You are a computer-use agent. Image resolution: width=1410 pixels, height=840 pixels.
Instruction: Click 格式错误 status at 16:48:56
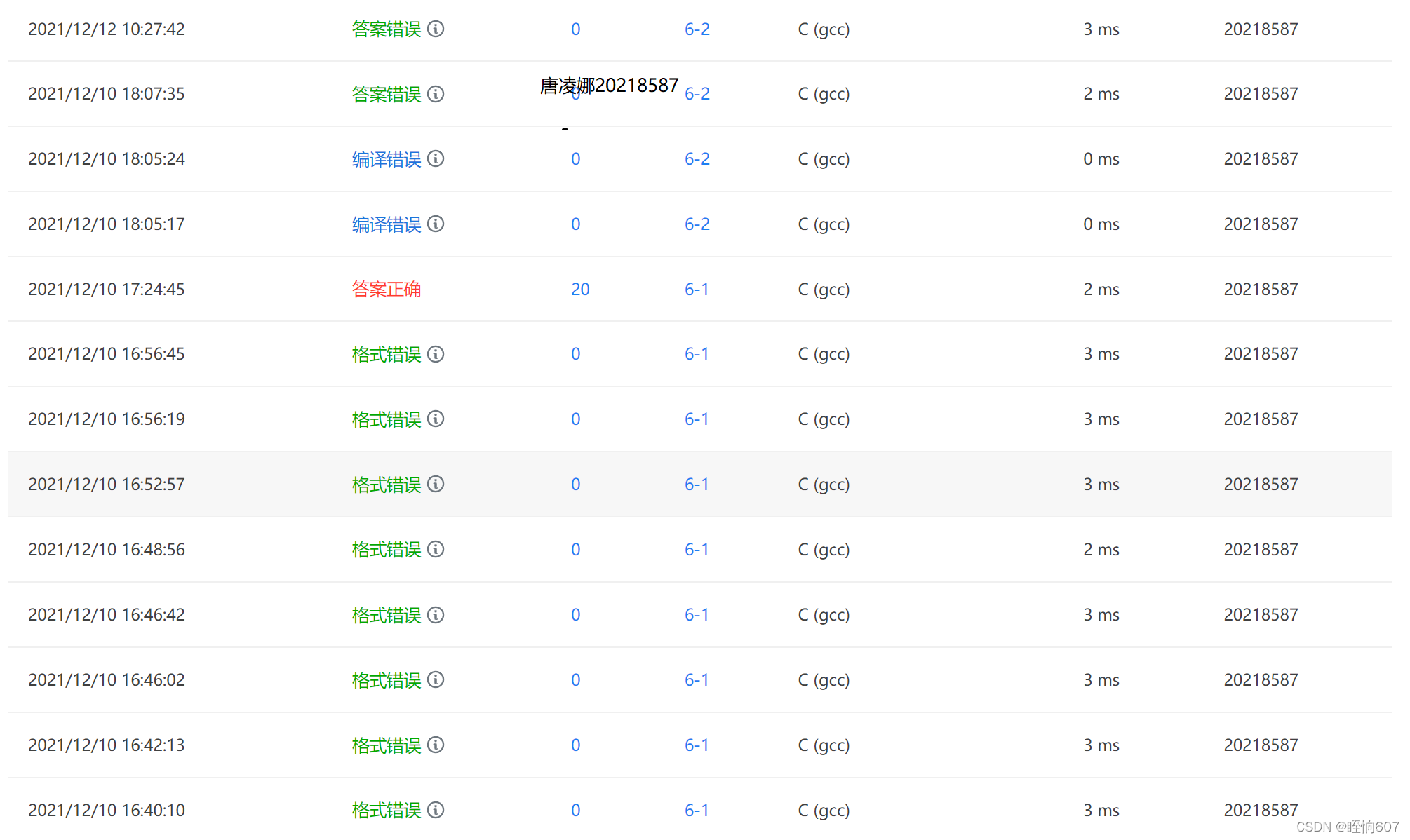click(386, 550)
